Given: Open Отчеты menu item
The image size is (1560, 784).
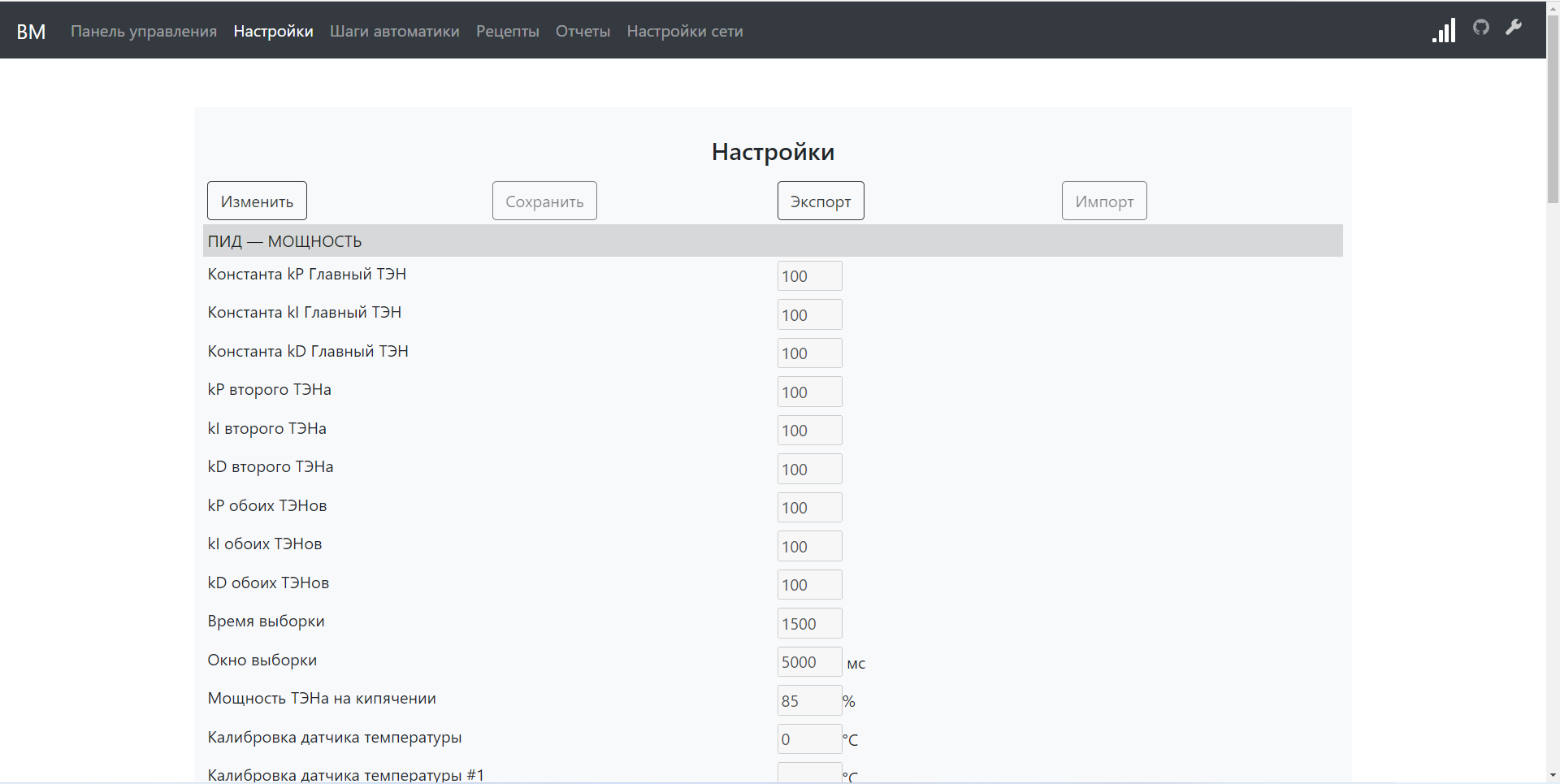Looking at the screenshot, I should 583,31.
